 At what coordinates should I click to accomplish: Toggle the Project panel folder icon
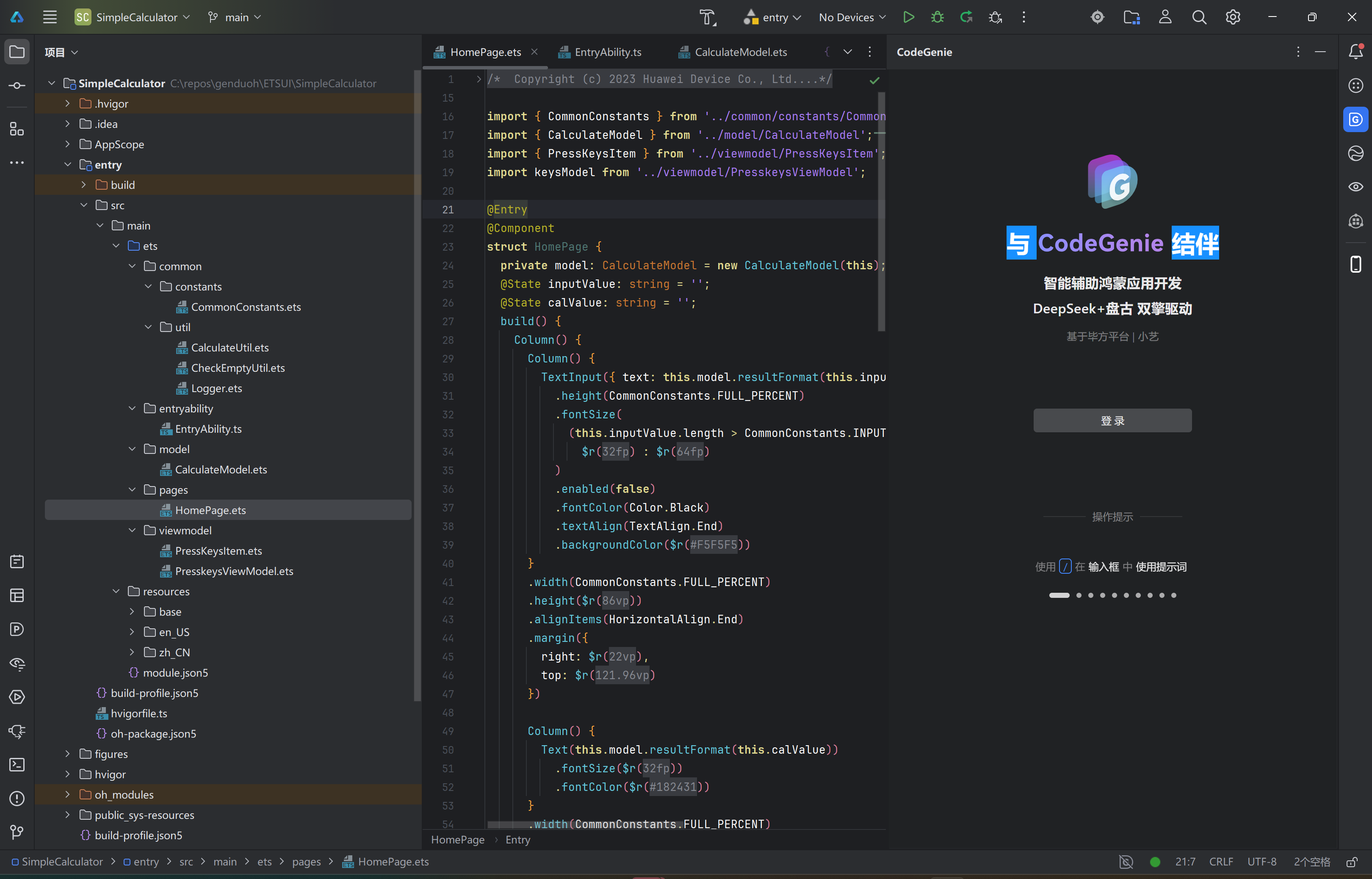pos(17,52)
